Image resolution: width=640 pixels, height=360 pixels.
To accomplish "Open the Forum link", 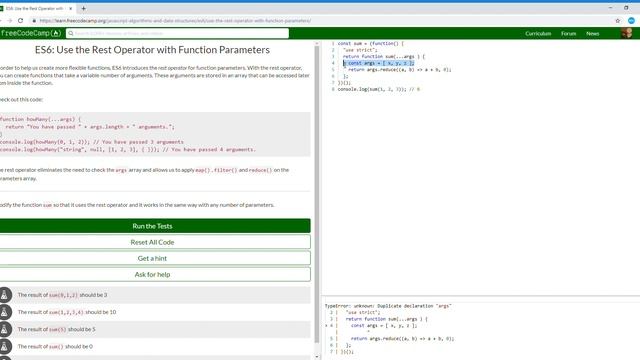I will pos(568,33).
